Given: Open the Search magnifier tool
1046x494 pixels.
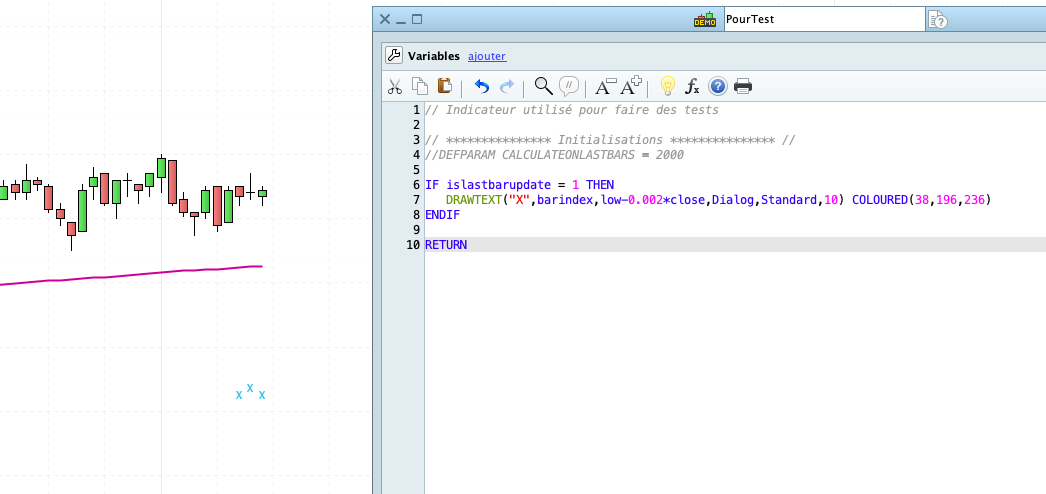Looking at the screenshot, I should (544, 86).
